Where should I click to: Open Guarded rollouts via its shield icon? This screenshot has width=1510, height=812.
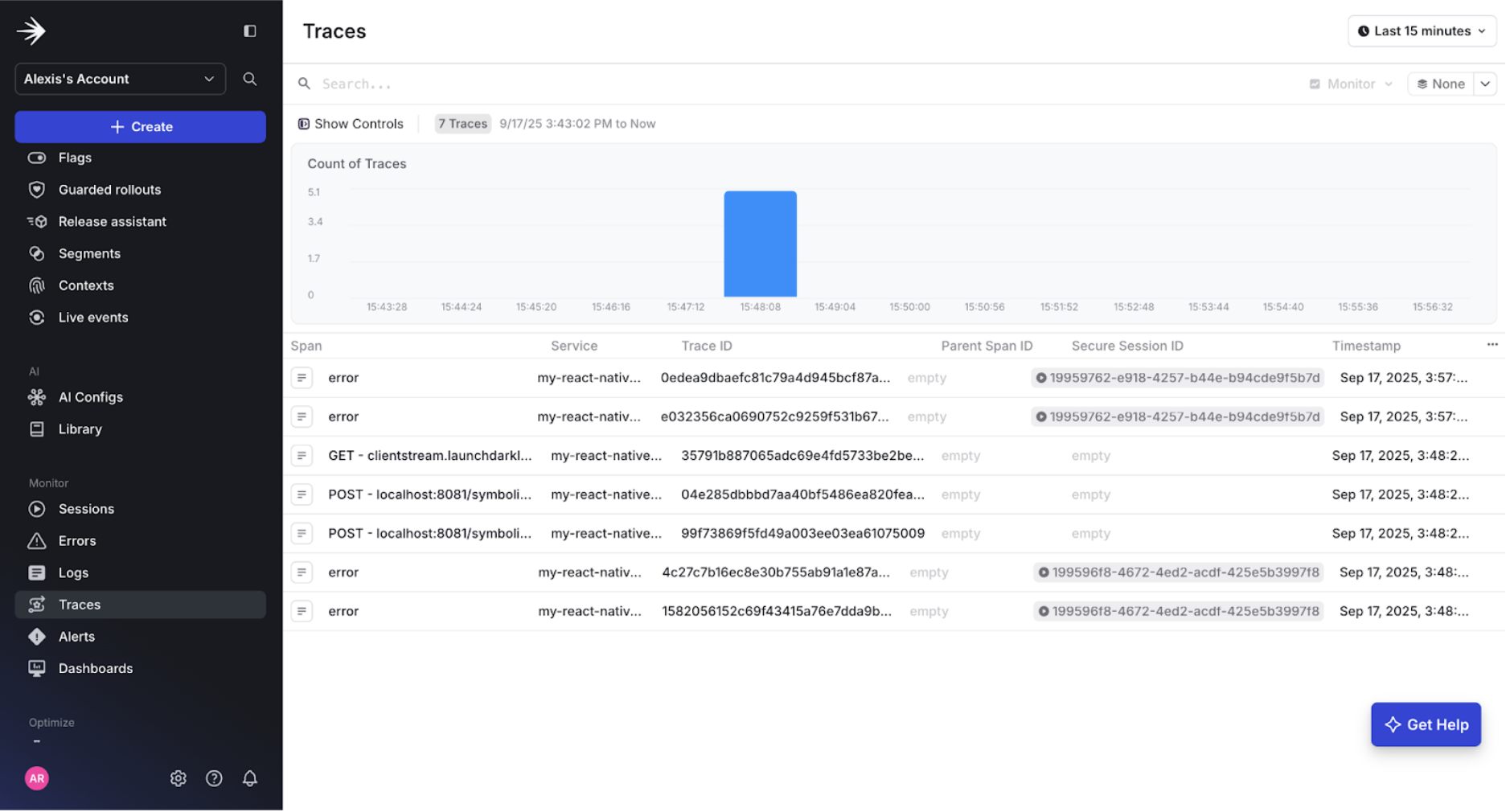[37, 189]
